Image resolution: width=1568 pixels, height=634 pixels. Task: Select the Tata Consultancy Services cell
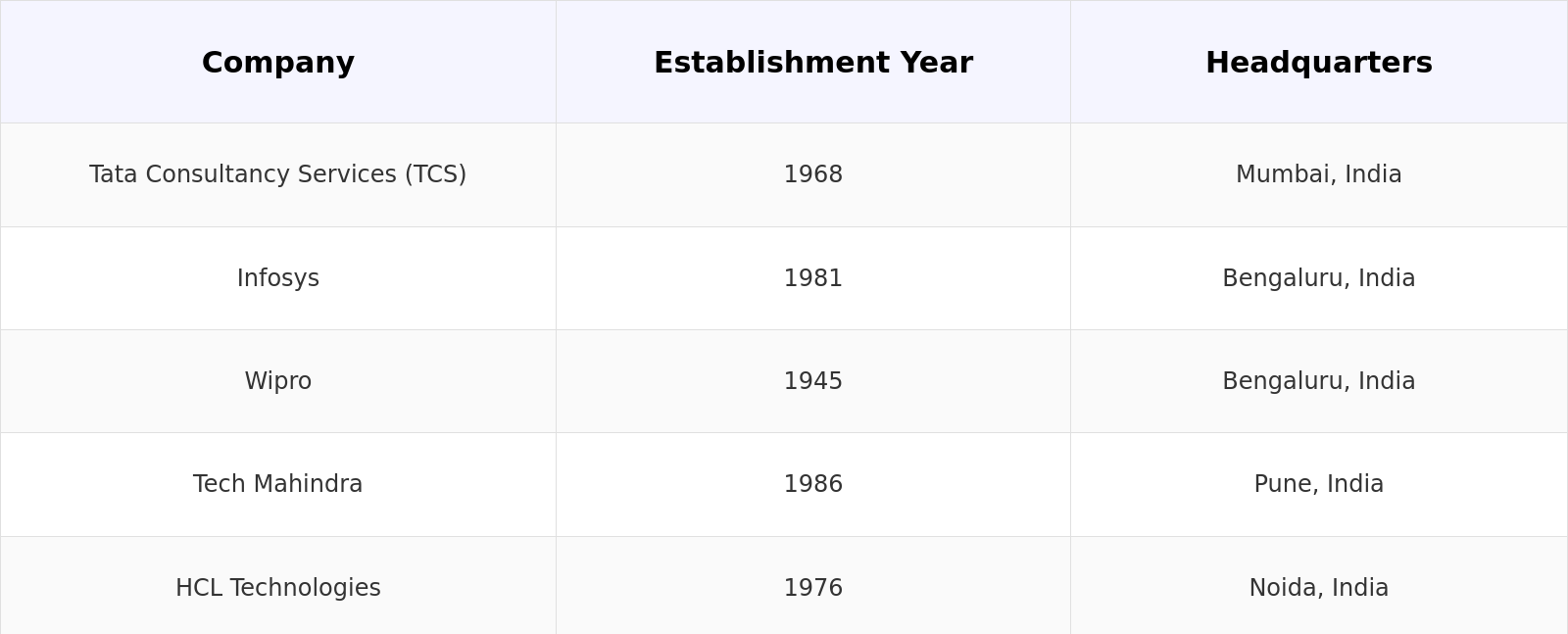tap(278, 174)
